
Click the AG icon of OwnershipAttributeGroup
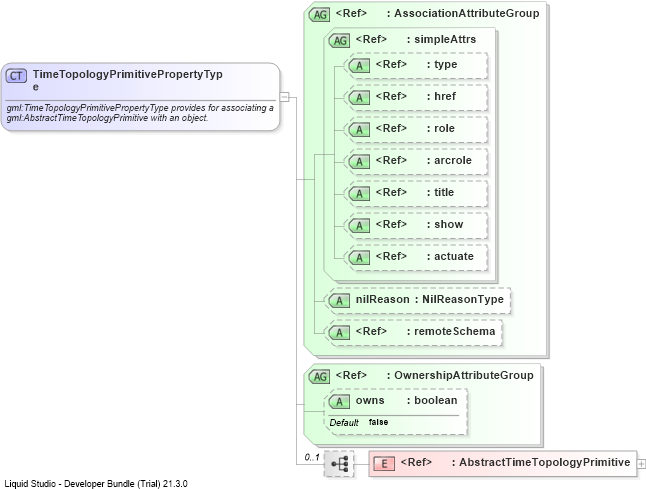320,377
